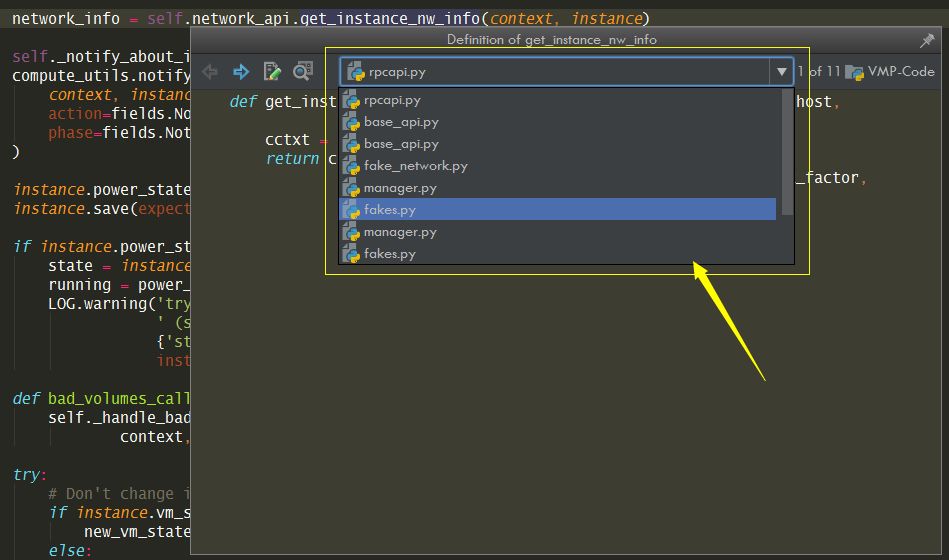Screen dimensions: 949x560
Task: Click the Back arrow in definition popup
Action: pyautogui.click(x=210, y=72)
